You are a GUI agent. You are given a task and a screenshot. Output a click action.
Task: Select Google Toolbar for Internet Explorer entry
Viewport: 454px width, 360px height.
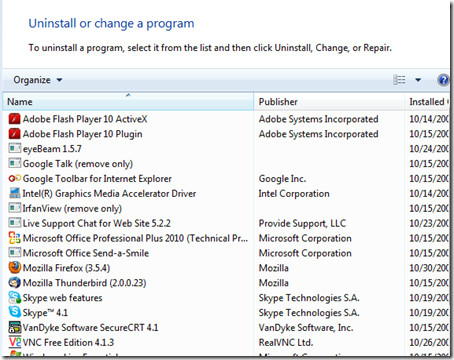click(97, 179)
